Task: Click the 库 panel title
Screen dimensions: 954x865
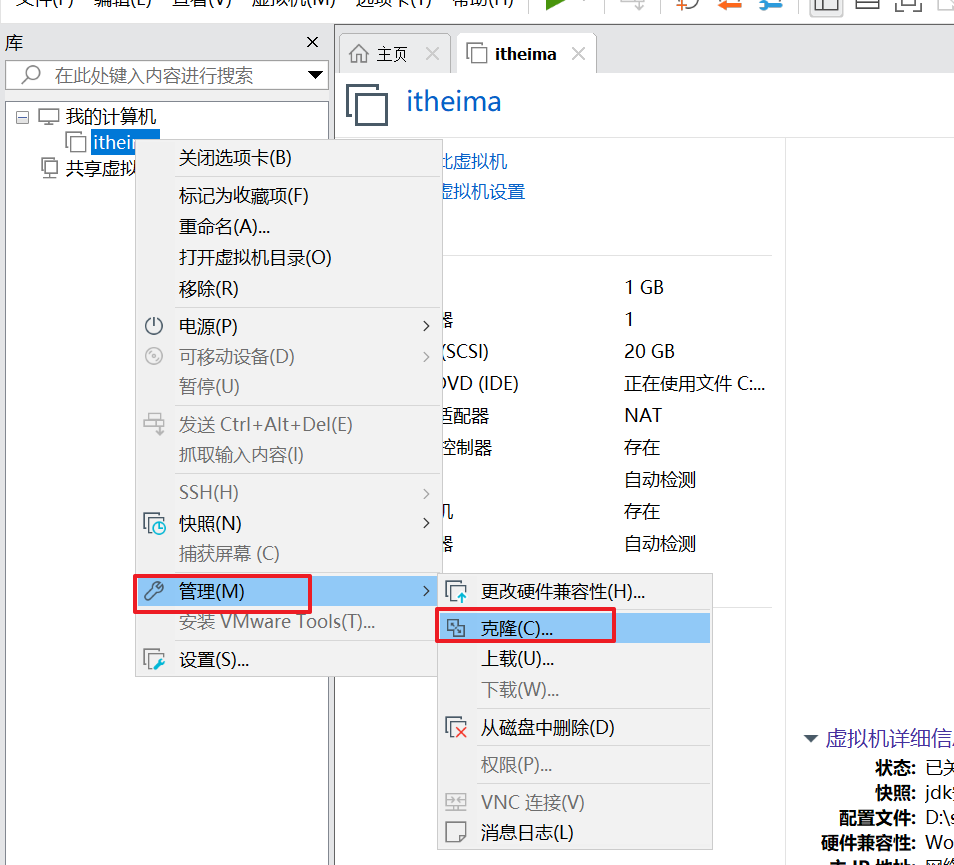Action: coord(14,43)
